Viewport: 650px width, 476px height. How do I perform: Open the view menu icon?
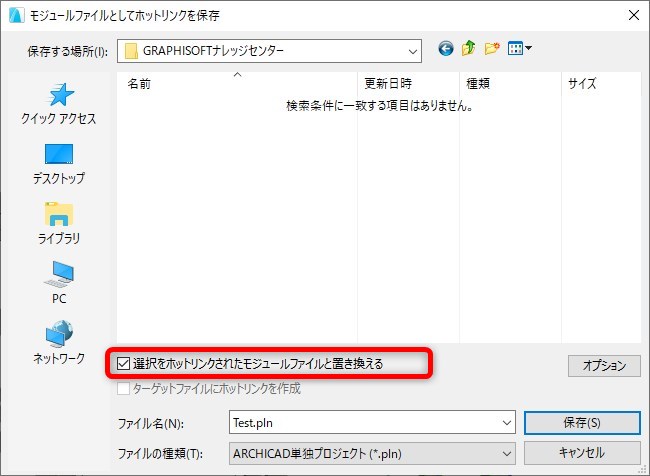click(519, 49)
